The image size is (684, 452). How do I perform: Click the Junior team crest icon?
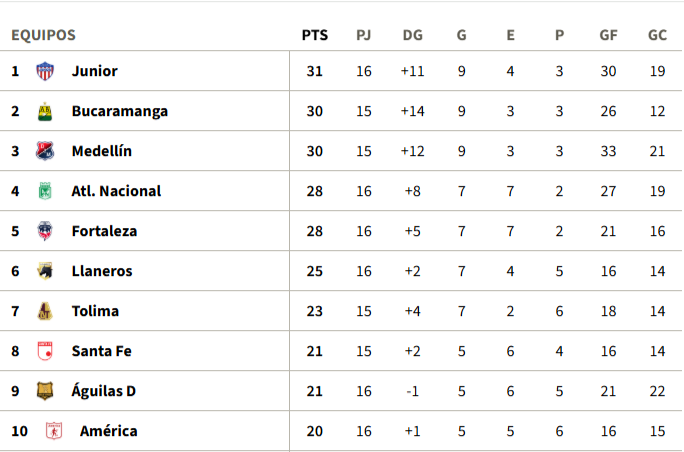tap(44, 71)
